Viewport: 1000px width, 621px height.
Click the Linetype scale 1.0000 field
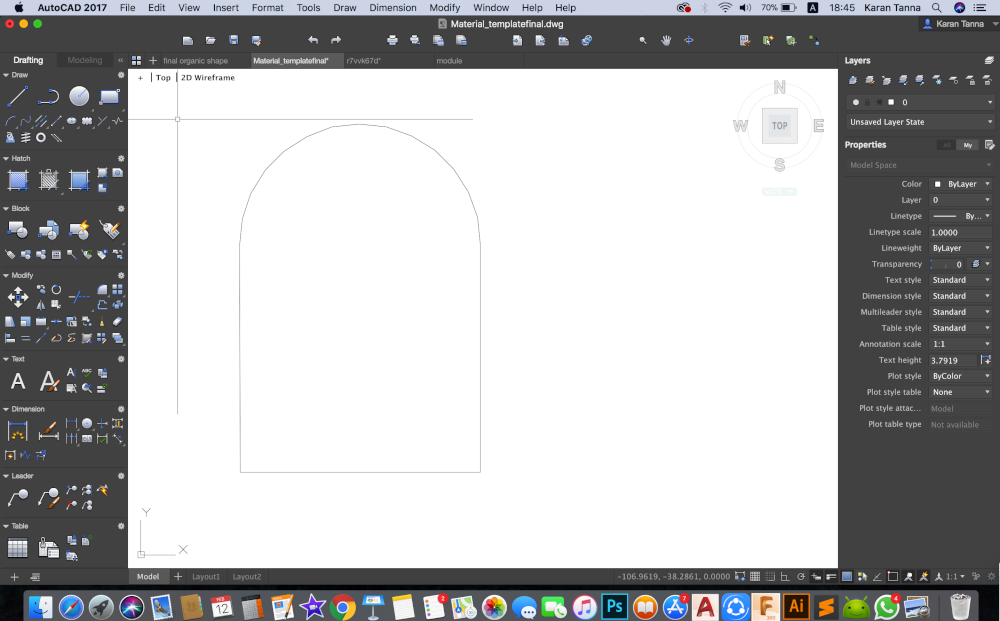point(960,232)
